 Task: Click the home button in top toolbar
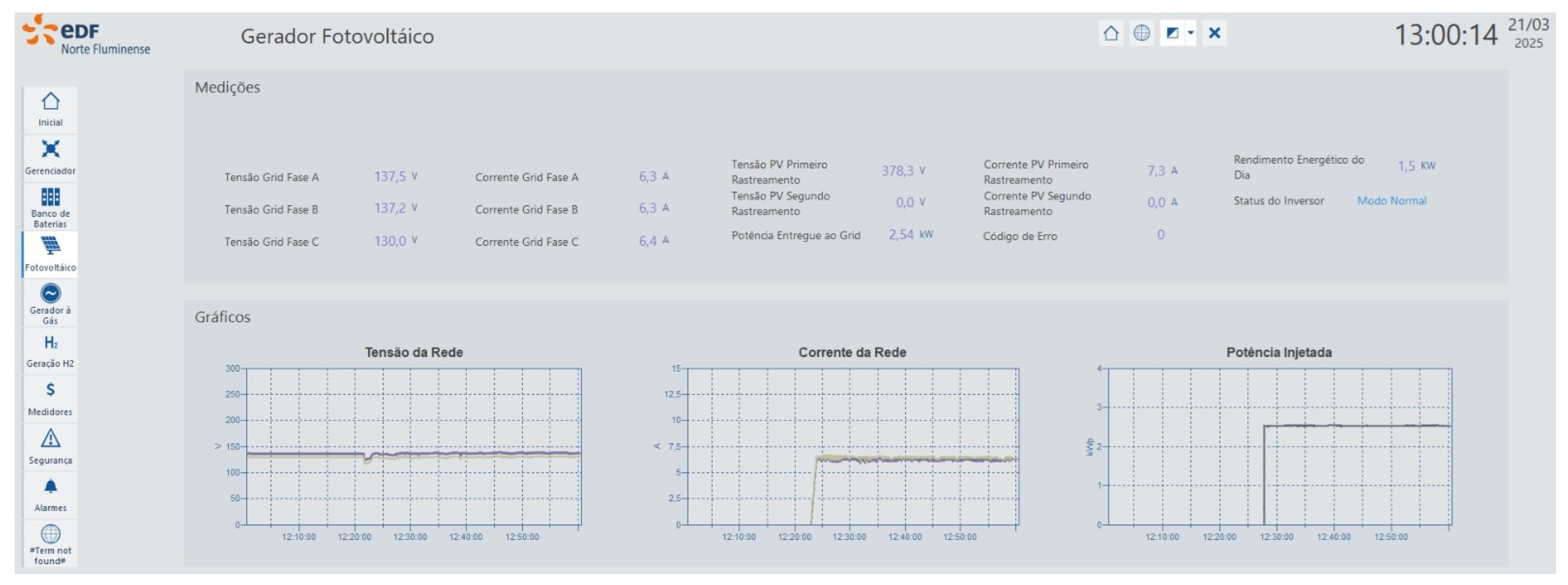click(x=1111, y=33)
